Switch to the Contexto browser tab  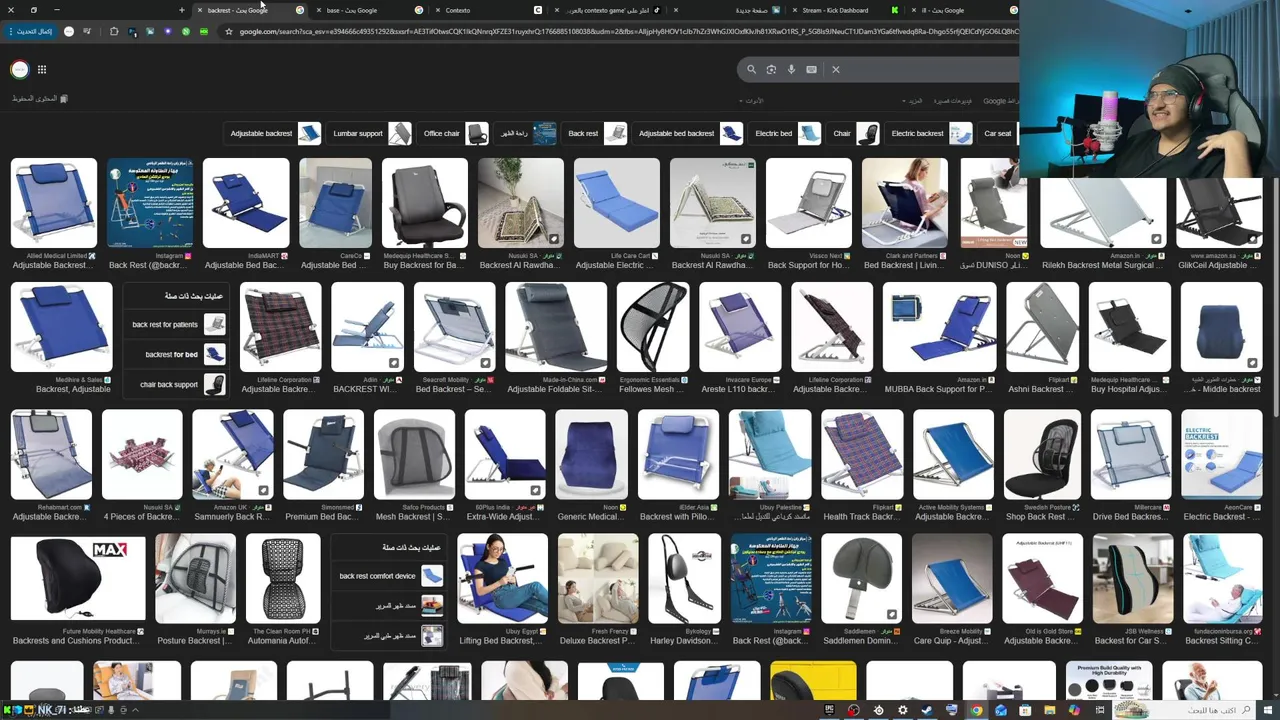pyautogui.click(x=486, y=10)
